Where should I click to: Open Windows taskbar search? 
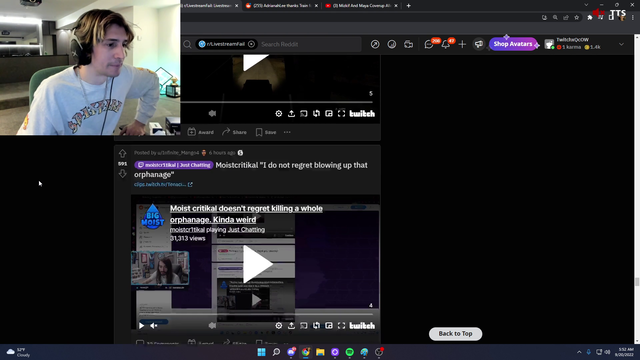pyautogui.click(x=276, y=352)
